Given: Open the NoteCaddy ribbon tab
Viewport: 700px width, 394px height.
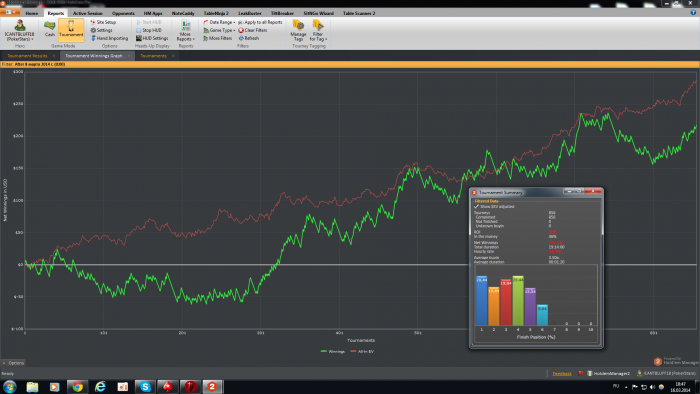Looking at the screenshot, I should point(183,13).
